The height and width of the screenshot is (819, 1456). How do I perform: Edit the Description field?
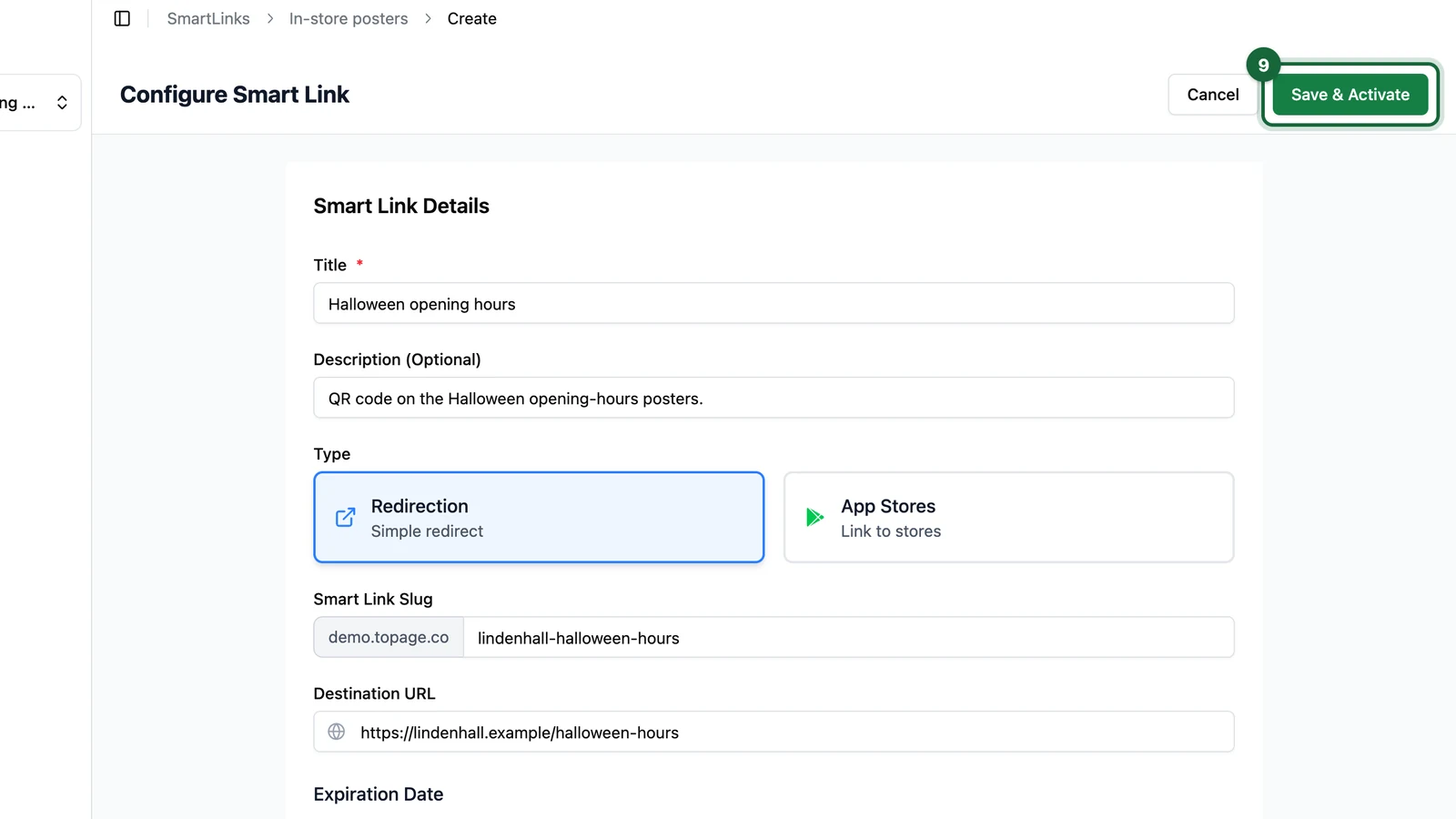click(773, 398)
